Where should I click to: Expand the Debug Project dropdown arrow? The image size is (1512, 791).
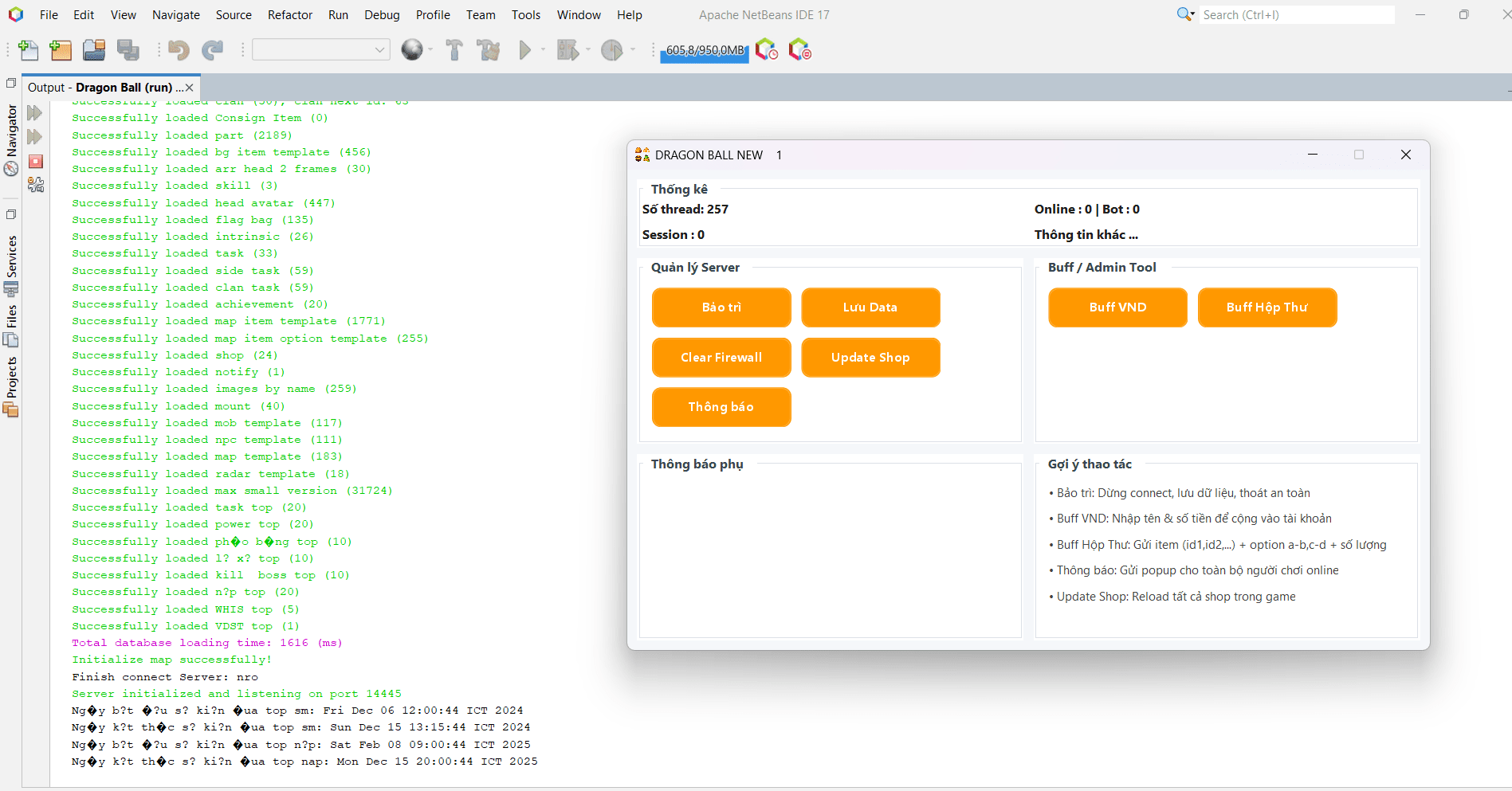click(588, 50)
